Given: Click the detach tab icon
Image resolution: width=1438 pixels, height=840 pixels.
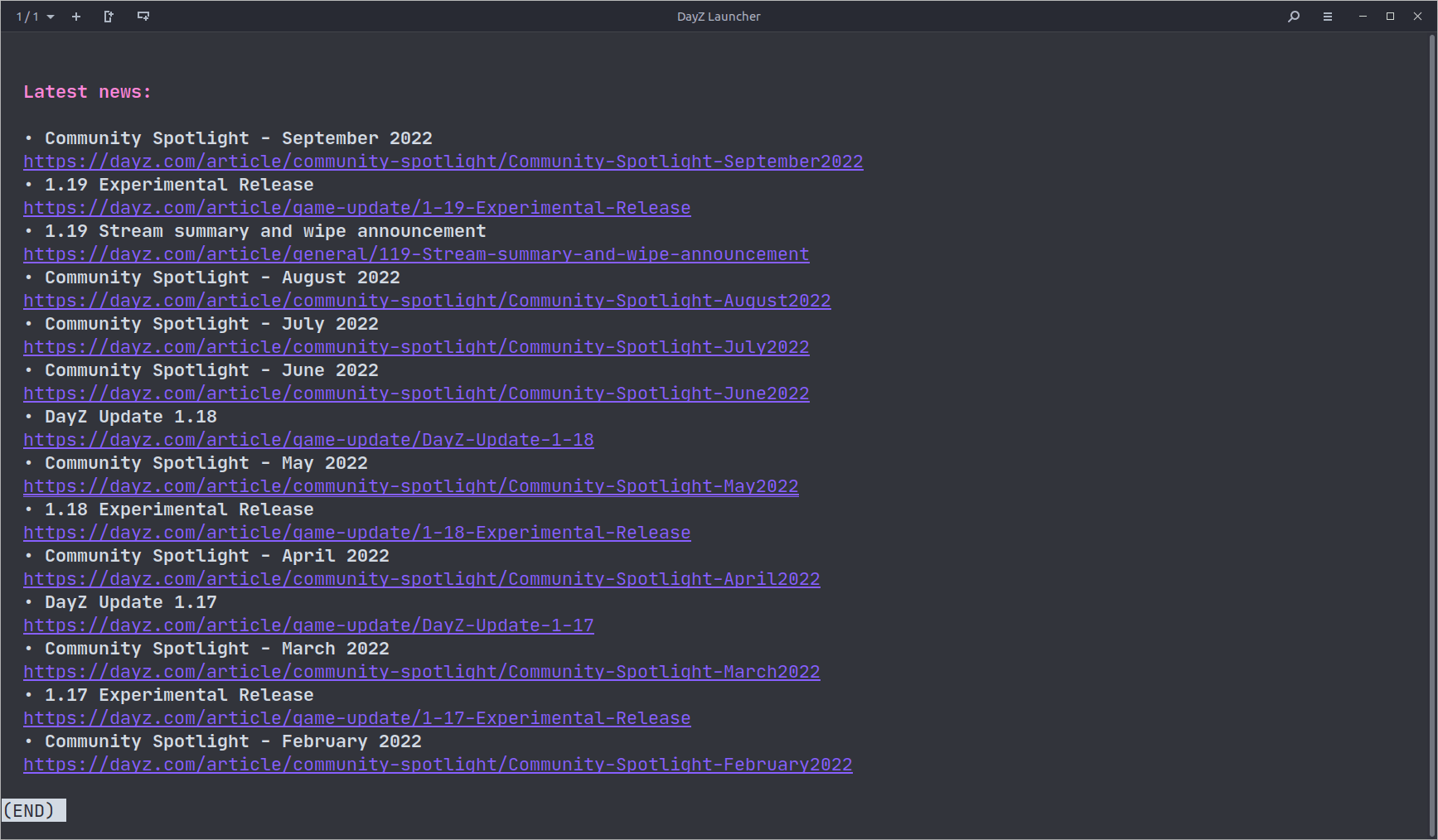Looking at the screenshot, I should [x=109, y=17].
